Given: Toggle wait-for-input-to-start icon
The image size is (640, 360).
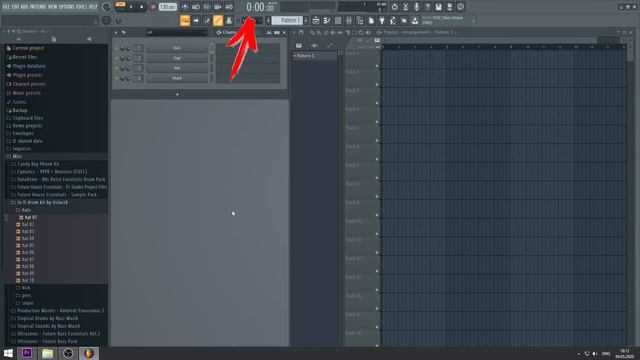Looking at the screenshot, I should (x=196, y=7).
